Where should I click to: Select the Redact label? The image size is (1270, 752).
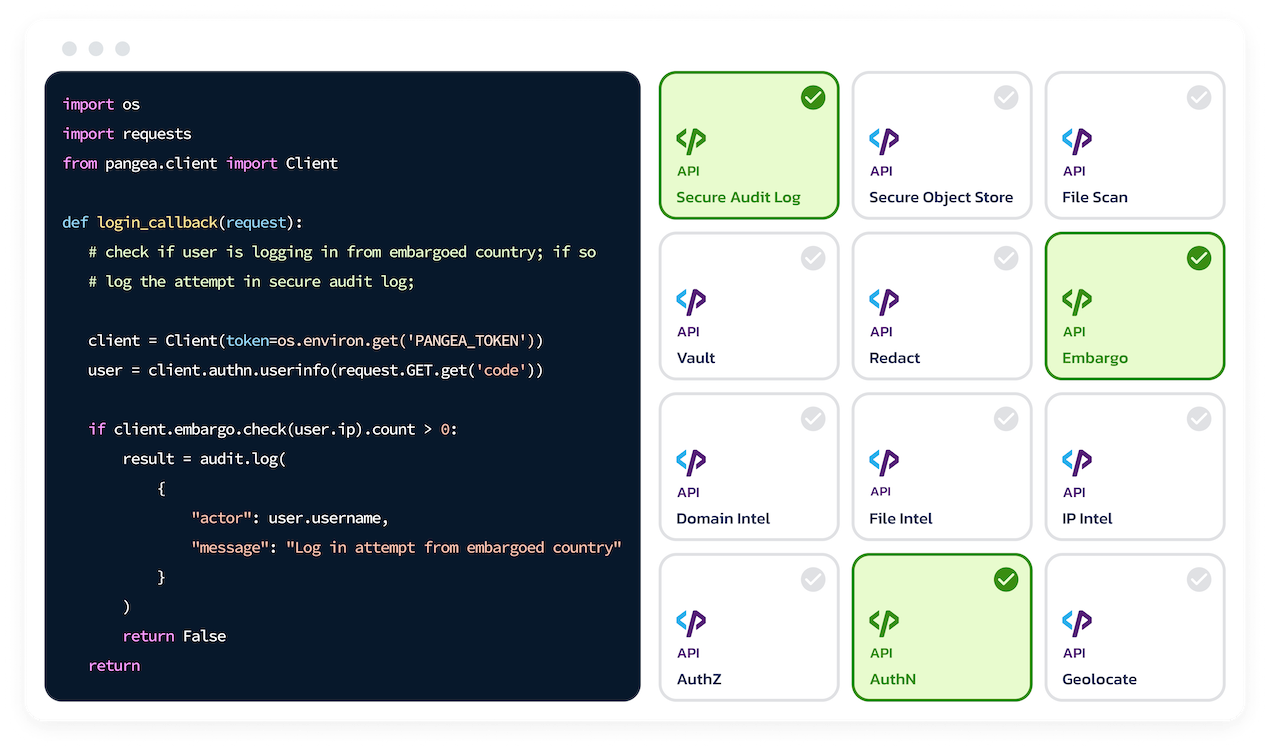point(895,358)
